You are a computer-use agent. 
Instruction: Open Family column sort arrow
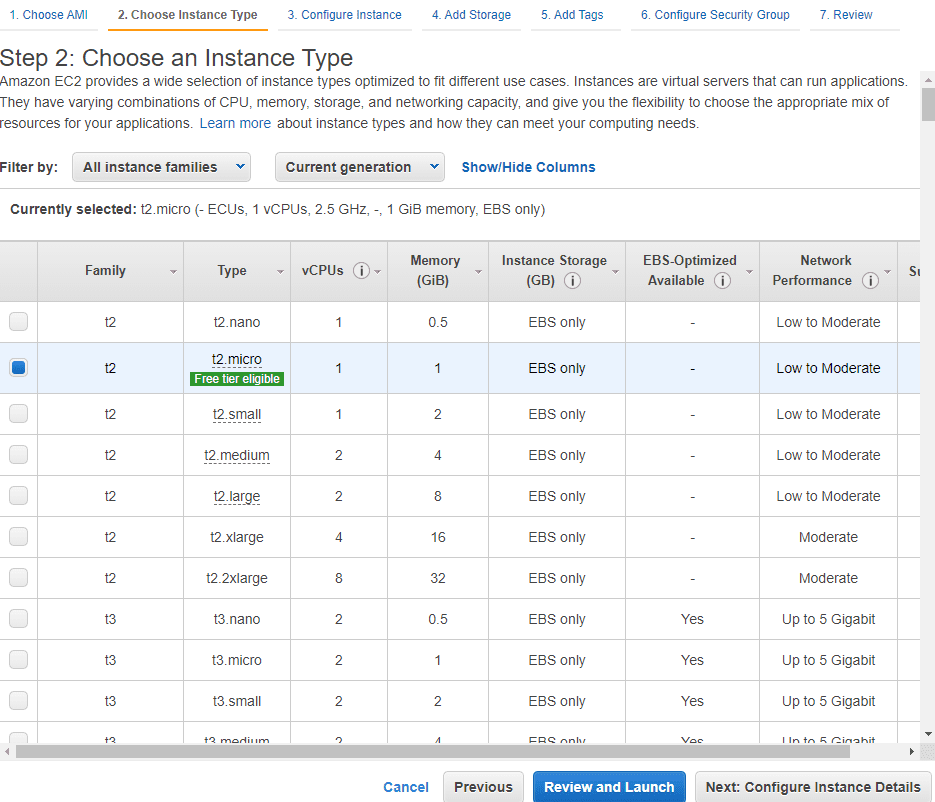pos(173,272)
